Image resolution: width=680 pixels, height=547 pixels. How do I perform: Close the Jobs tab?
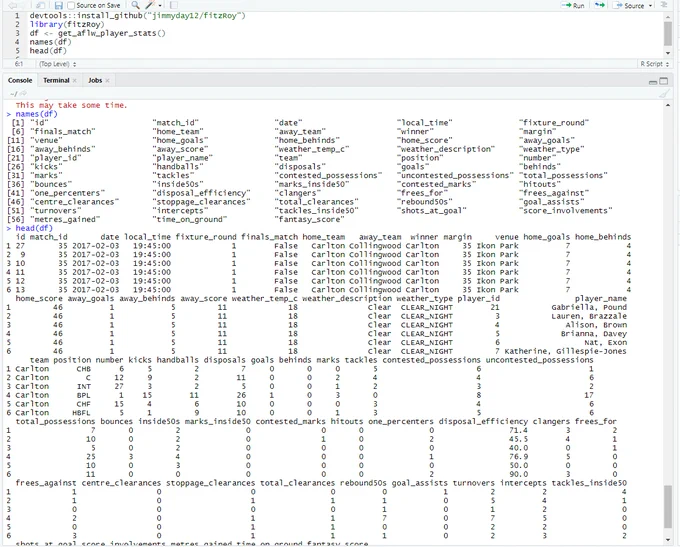(107, 81)
